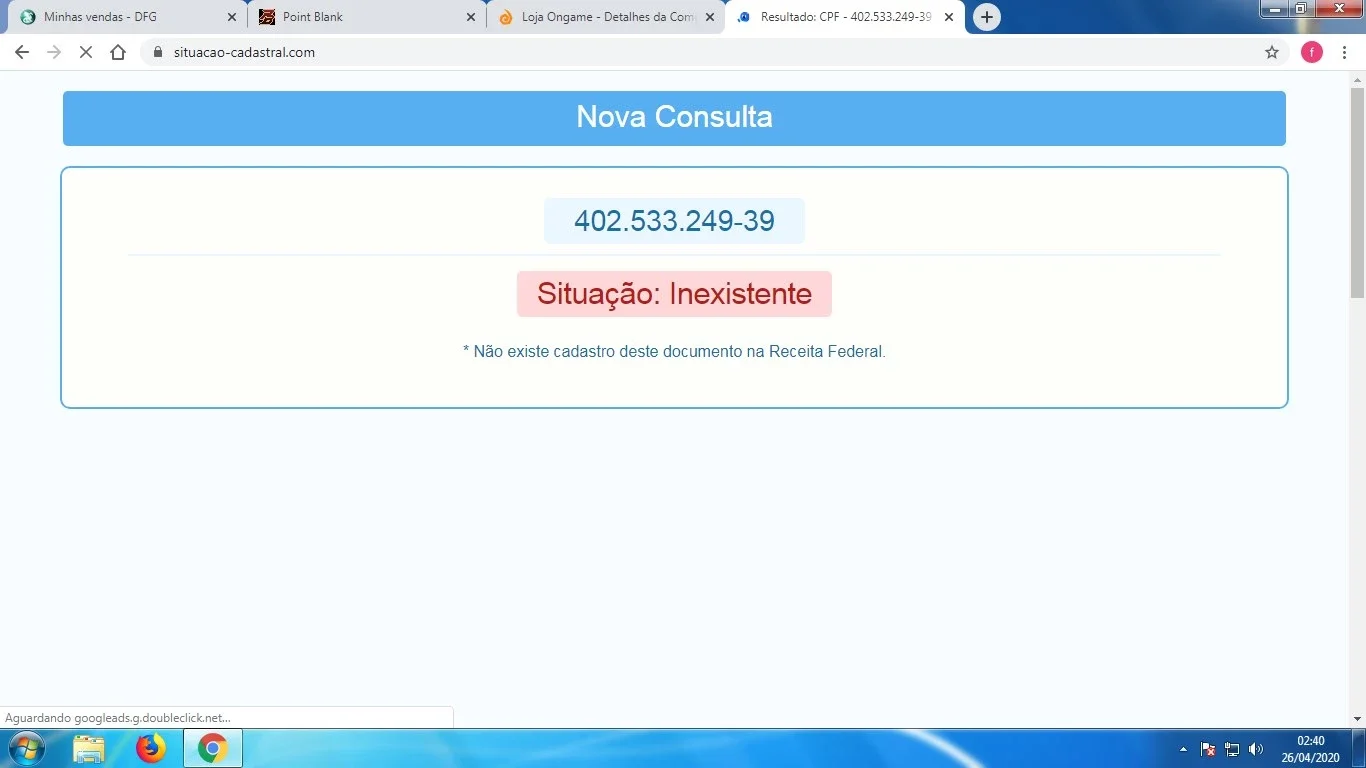The image size is (1366, 768).
Task: Click the Chrome taskbar icon
Action: [x=212, y=748]
